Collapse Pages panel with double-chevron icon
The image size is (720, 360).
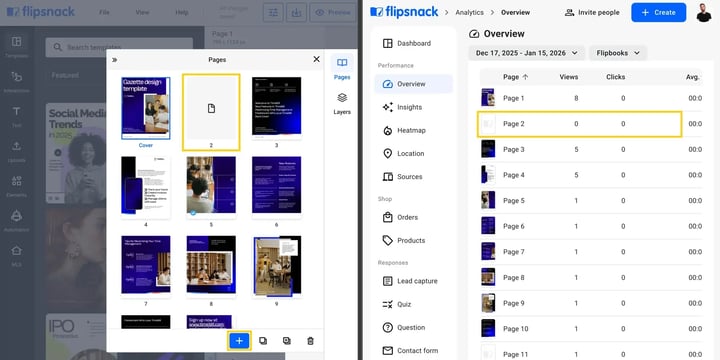click(114, 60)
